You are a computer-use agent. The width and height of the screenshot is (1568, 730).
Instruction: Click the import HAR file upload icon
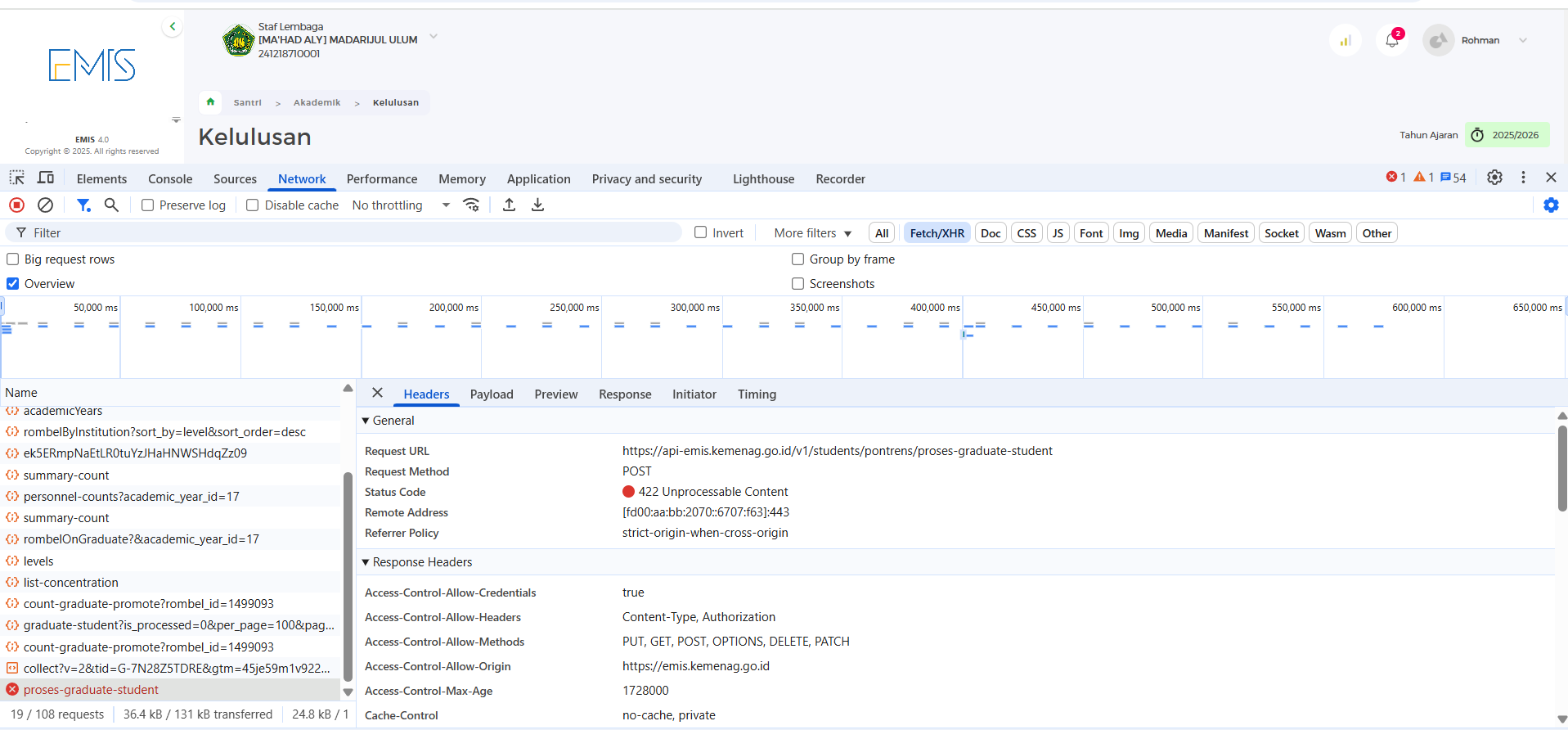pos(509,205)
